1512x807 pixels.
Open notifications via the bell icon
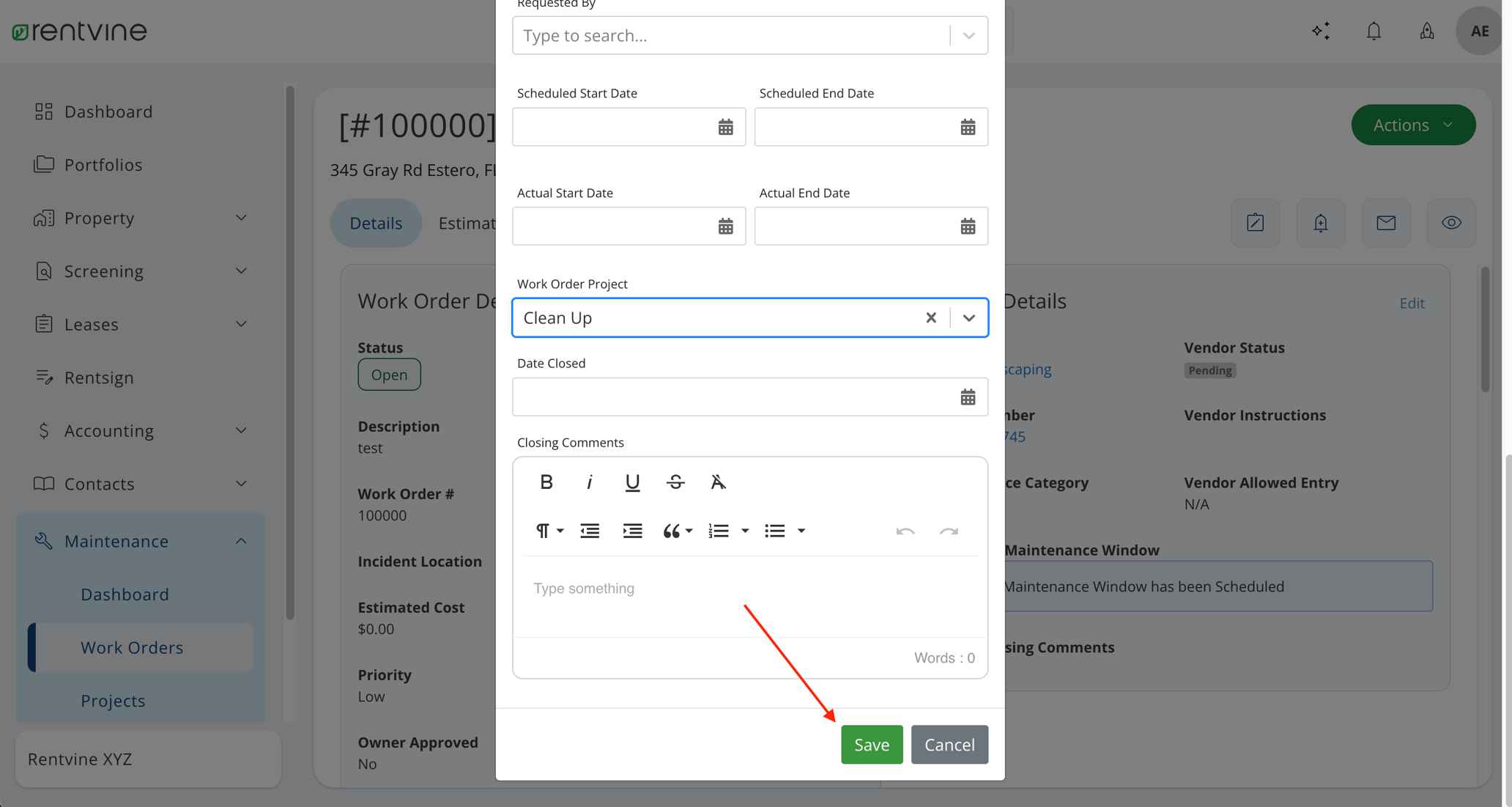click(1374, 31)
